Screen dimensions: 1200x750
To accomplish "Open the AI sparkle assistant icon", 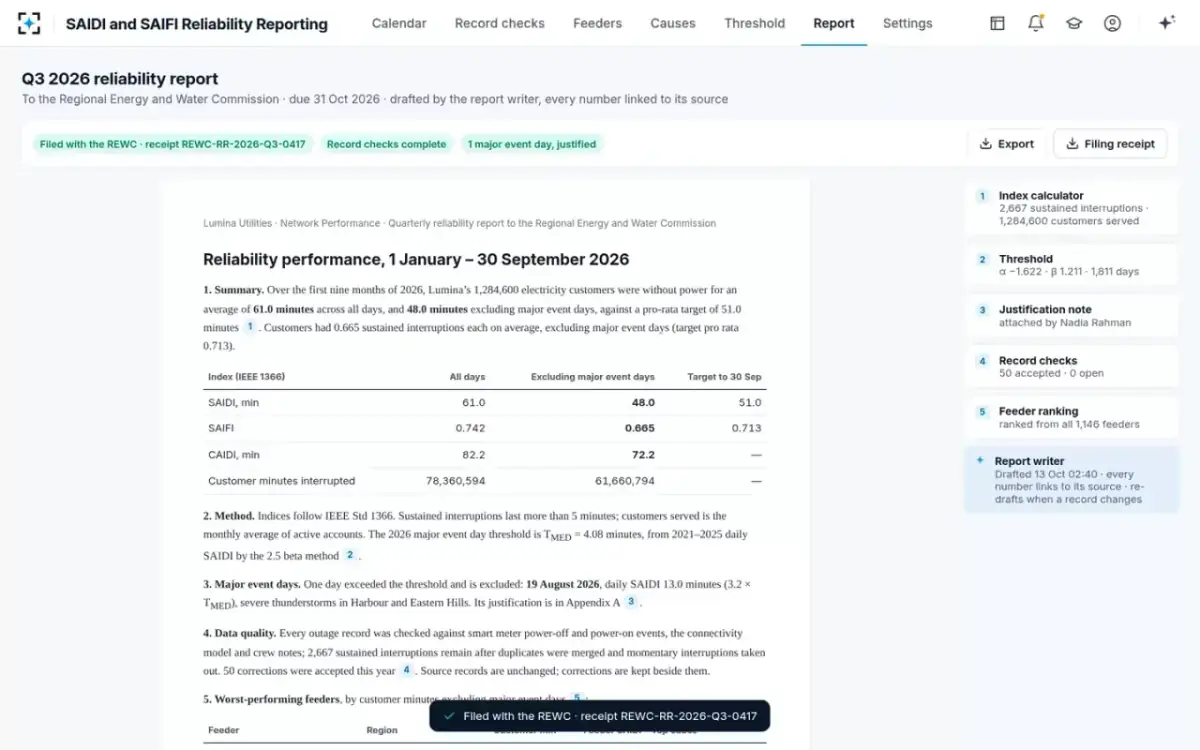I will [1166, 23].
